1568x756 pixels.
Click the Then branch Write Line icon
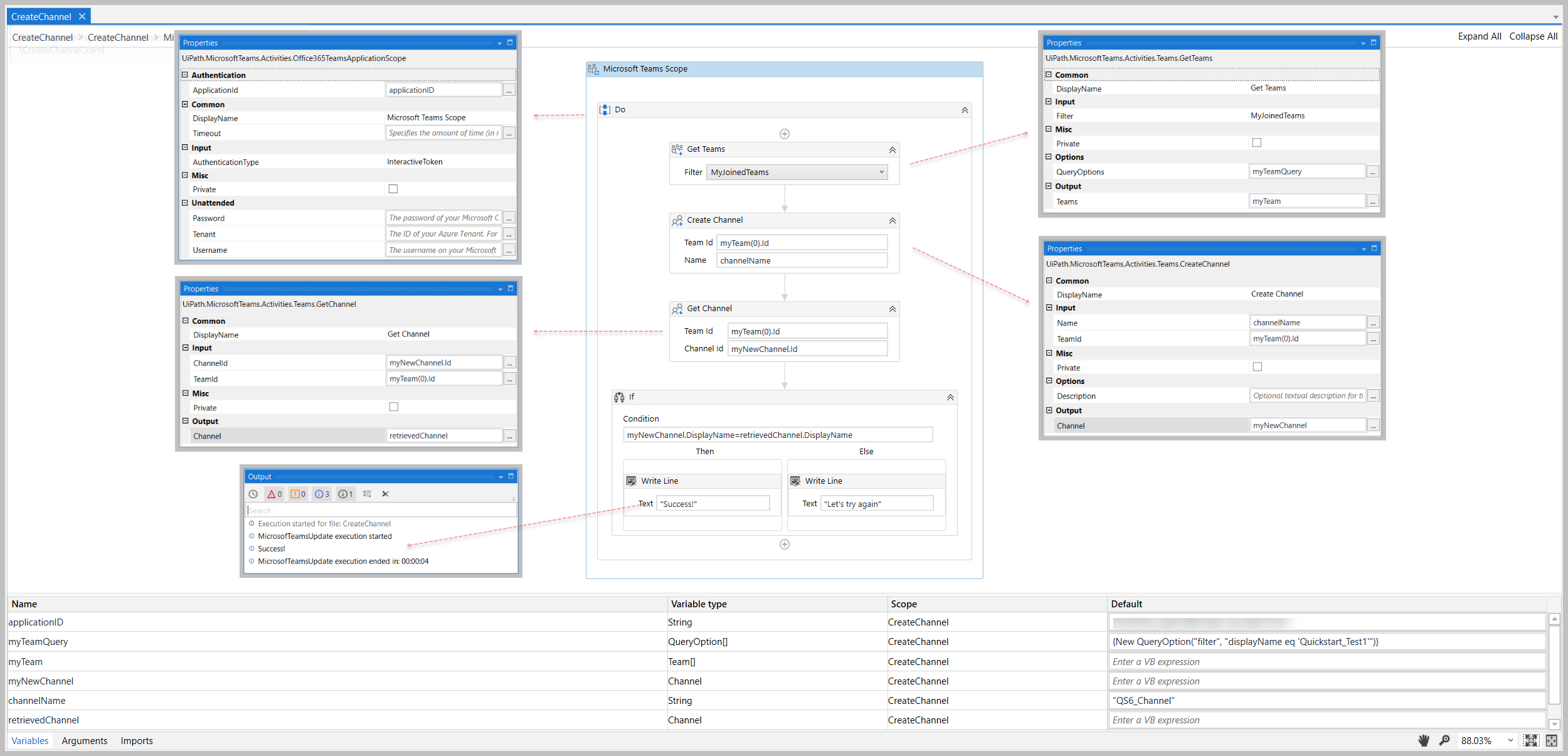click(632, 481)
